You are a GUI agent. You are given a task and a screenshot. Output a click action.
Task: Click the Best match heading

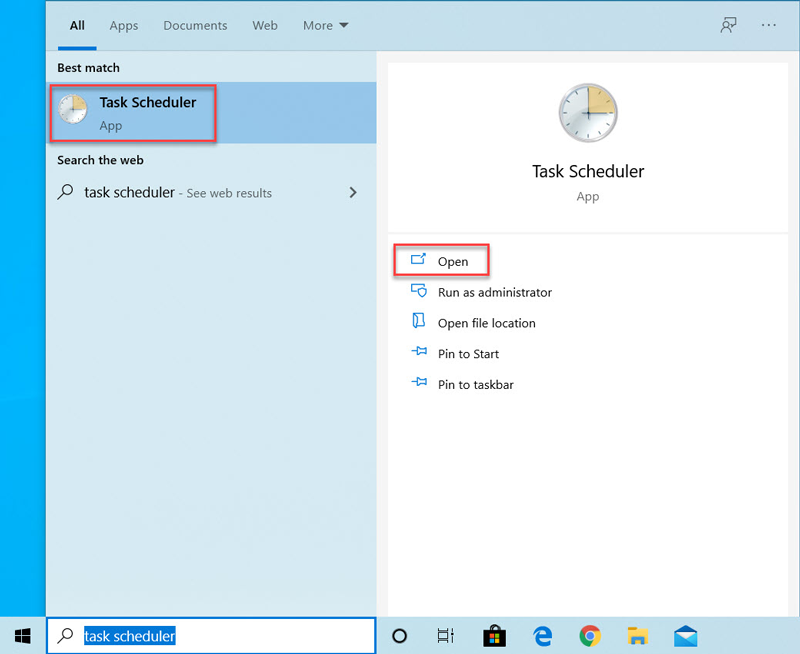(88, 68)
